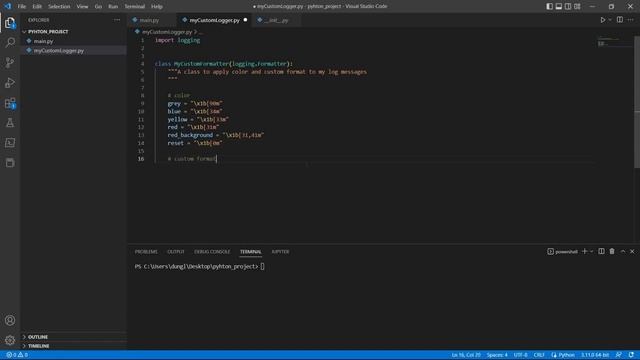Open the File menu

[22, 7]
